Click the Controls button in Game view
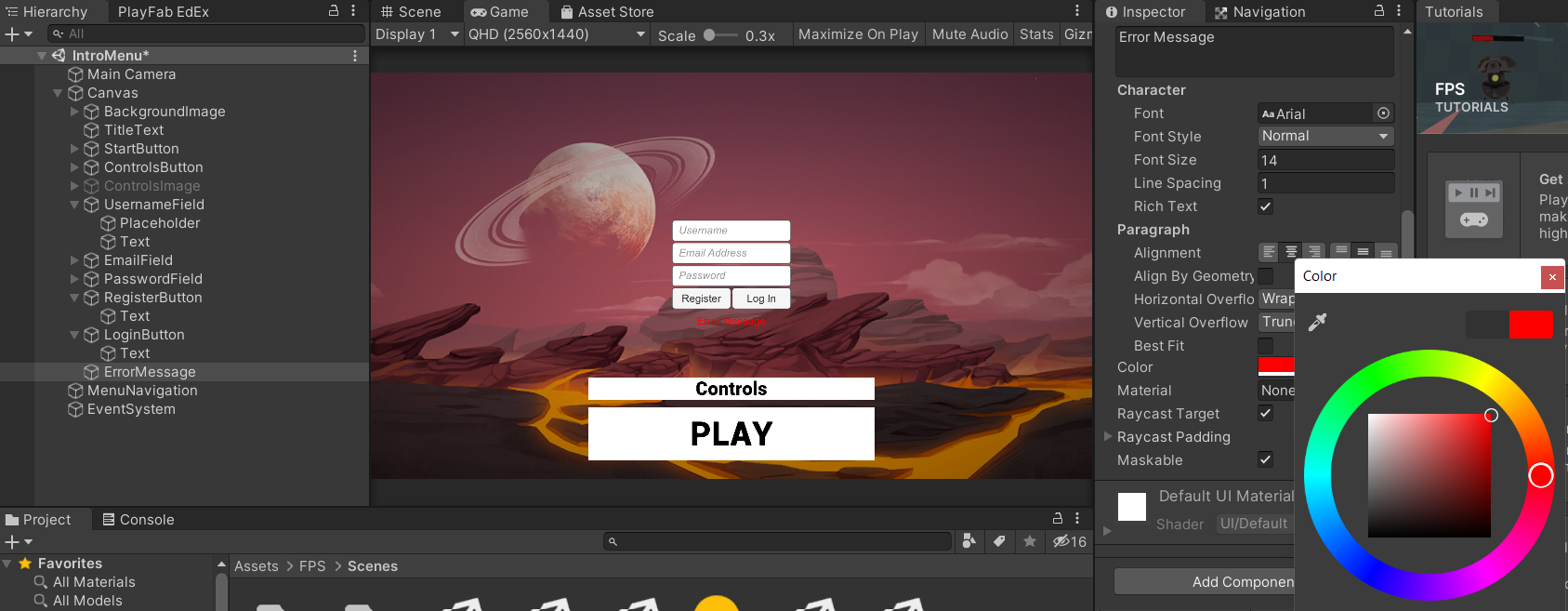This screenshot has height=611, width=1568. pos(731,389)
